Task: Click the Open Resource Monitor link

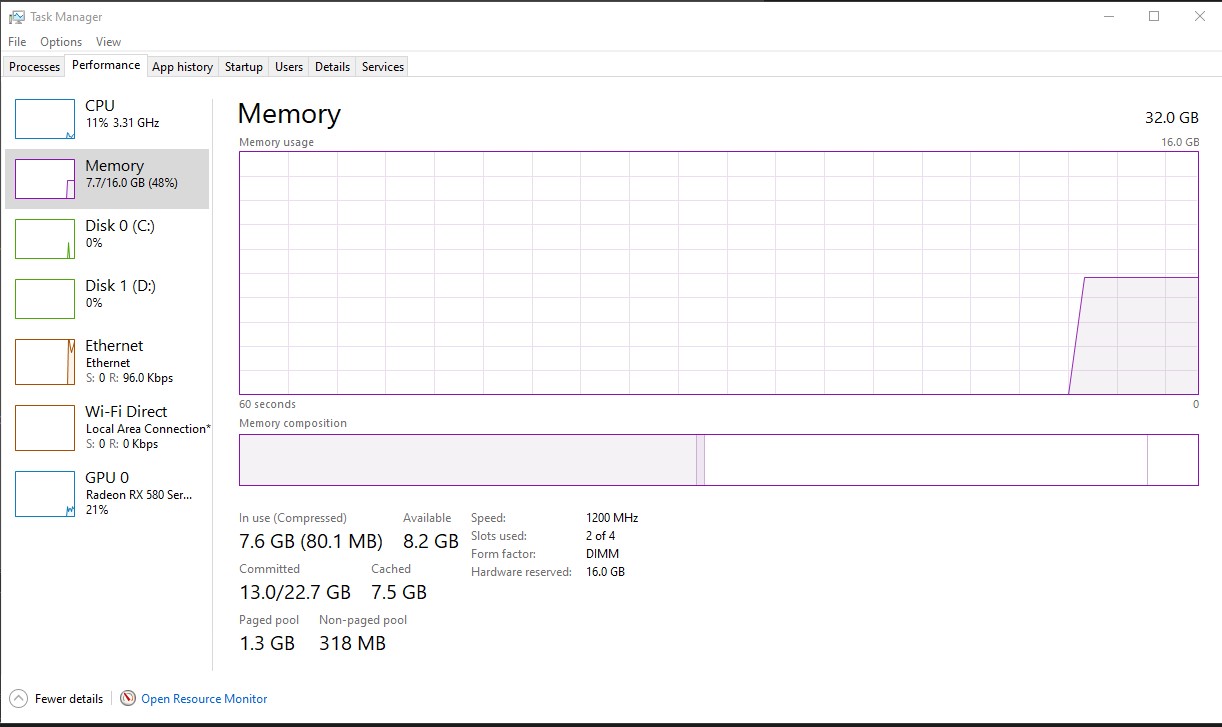Action: coord(204,698)
